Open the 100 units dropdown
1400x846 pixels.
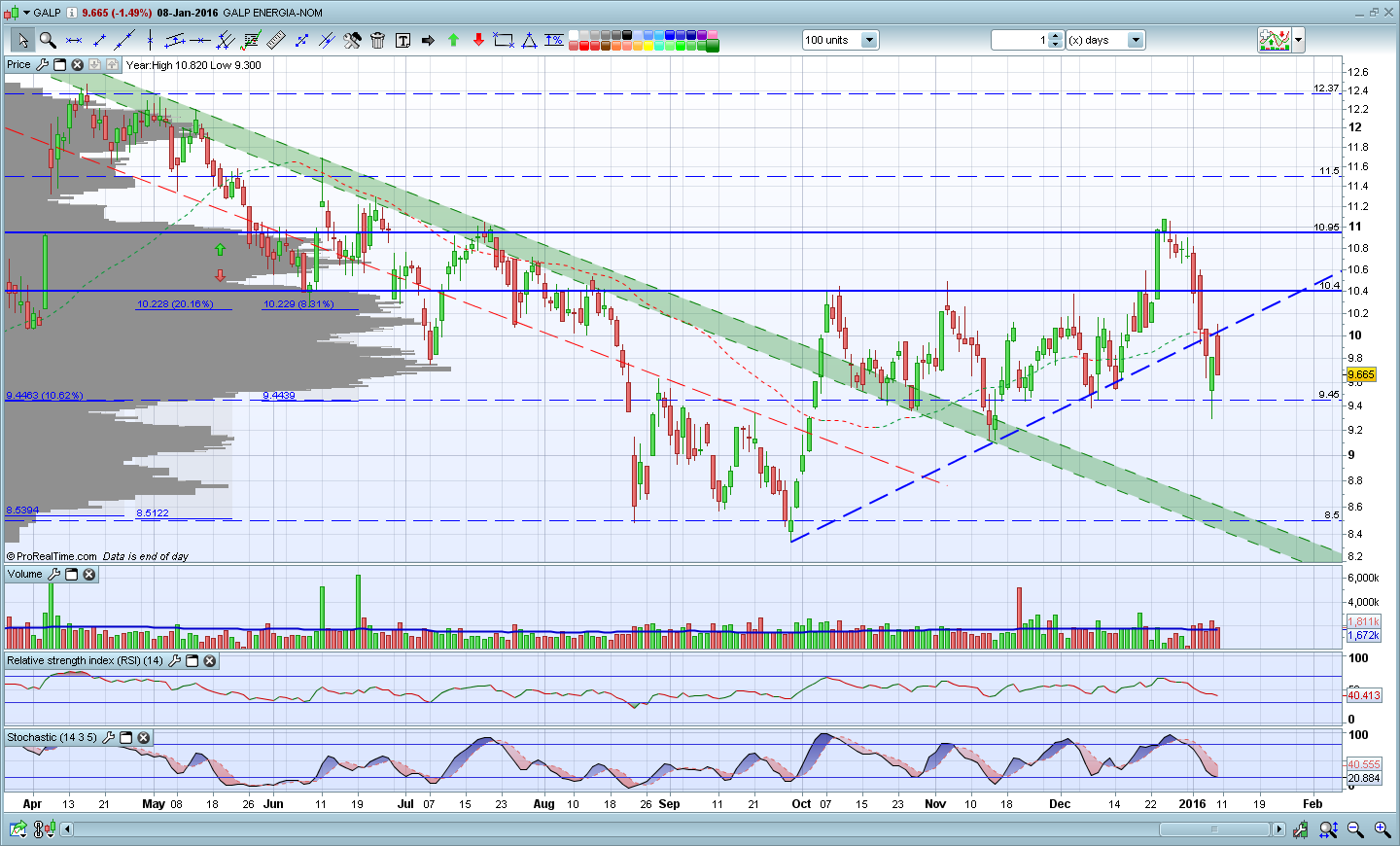(869, 40)
